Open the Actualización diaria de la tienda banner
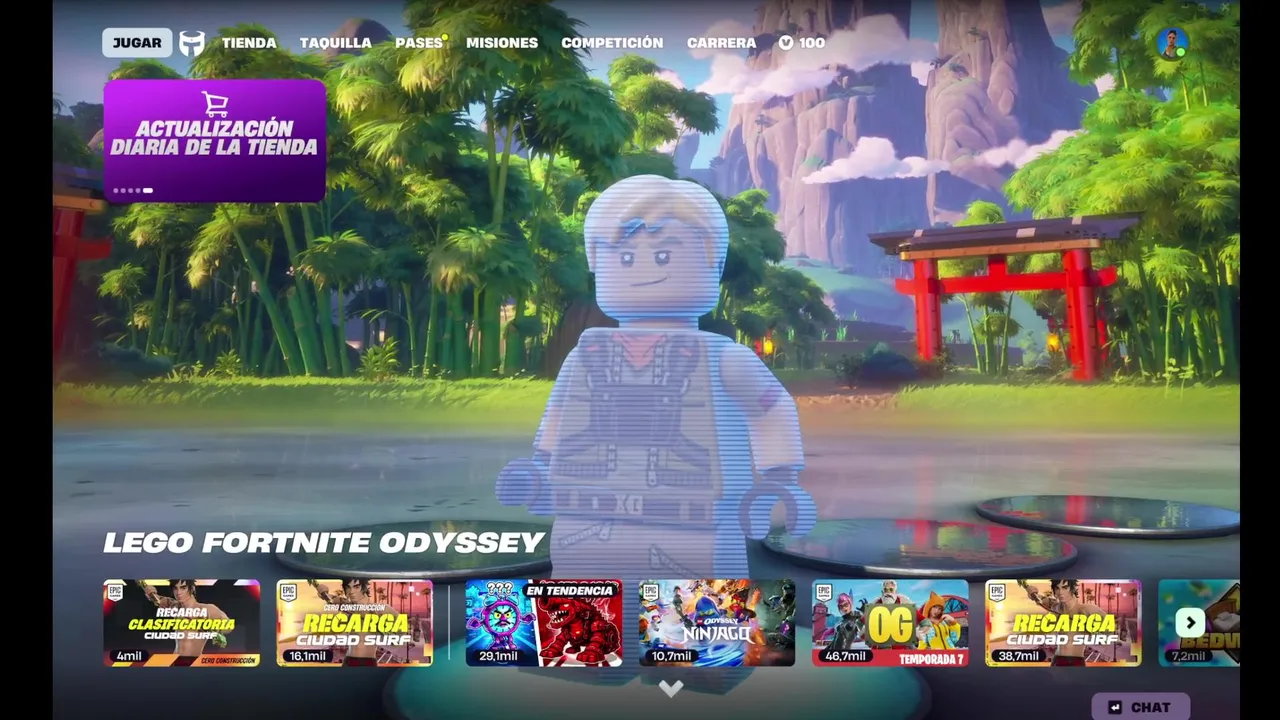 pos(215,141)
